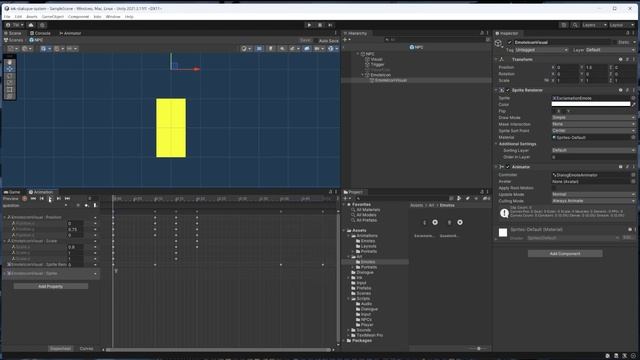This screenshot has width=640, height=360.
Task: Open the File menu
Action: click(7, 17)
